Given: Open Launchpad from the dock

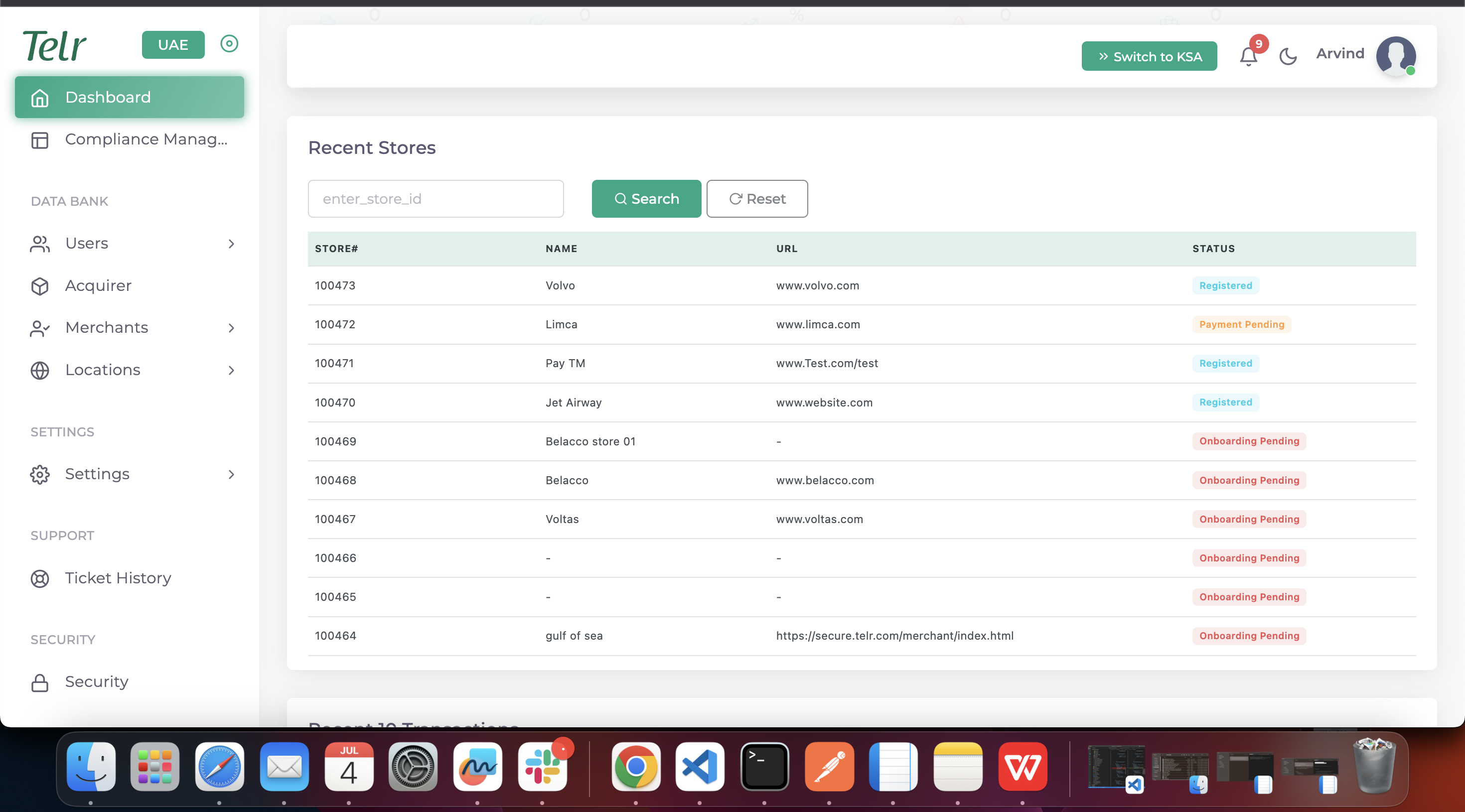Looking at the screenshot, I should (154, 767).
